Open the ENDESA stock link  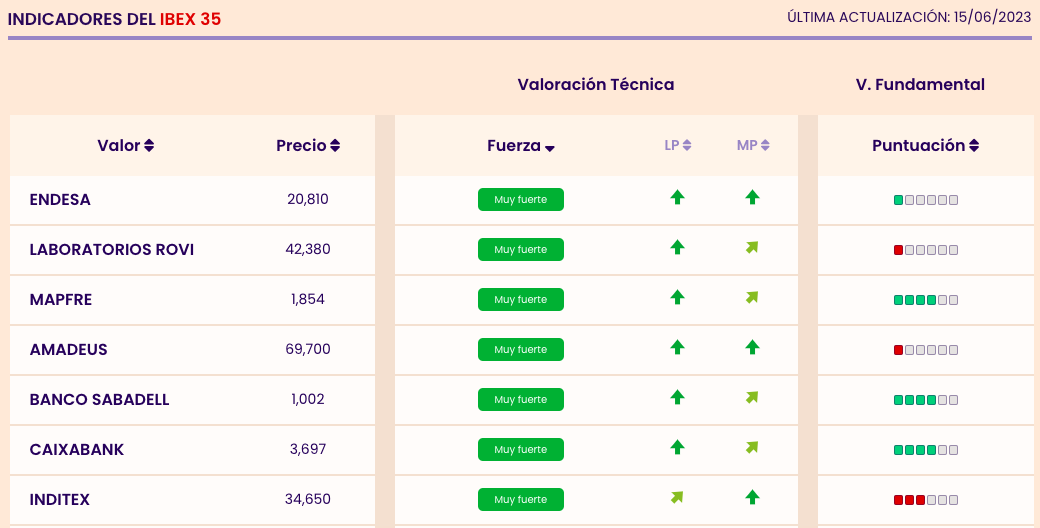tap(60, 200)
